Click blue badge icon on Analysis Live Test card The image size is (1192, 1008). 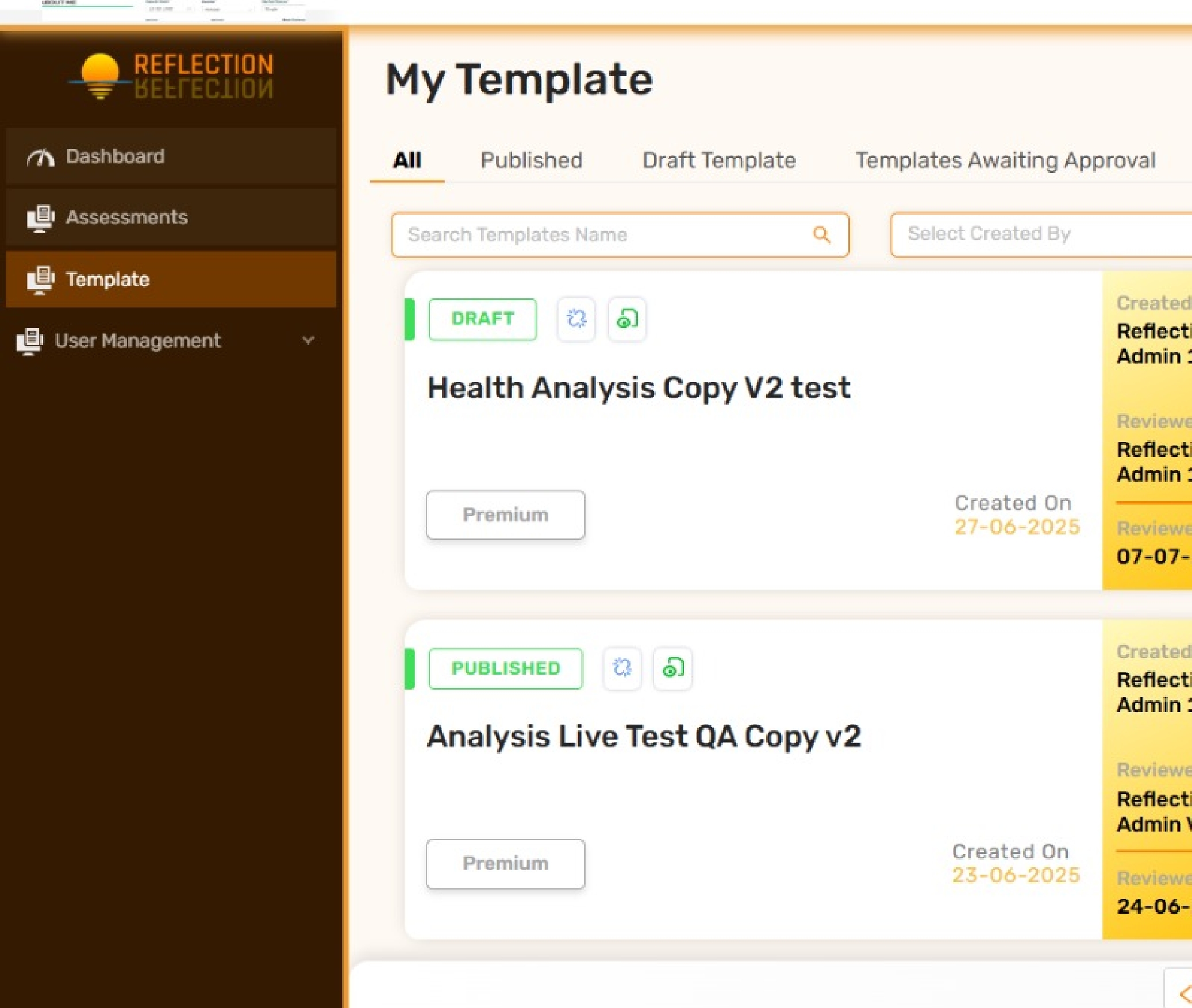tap(621, 668)
